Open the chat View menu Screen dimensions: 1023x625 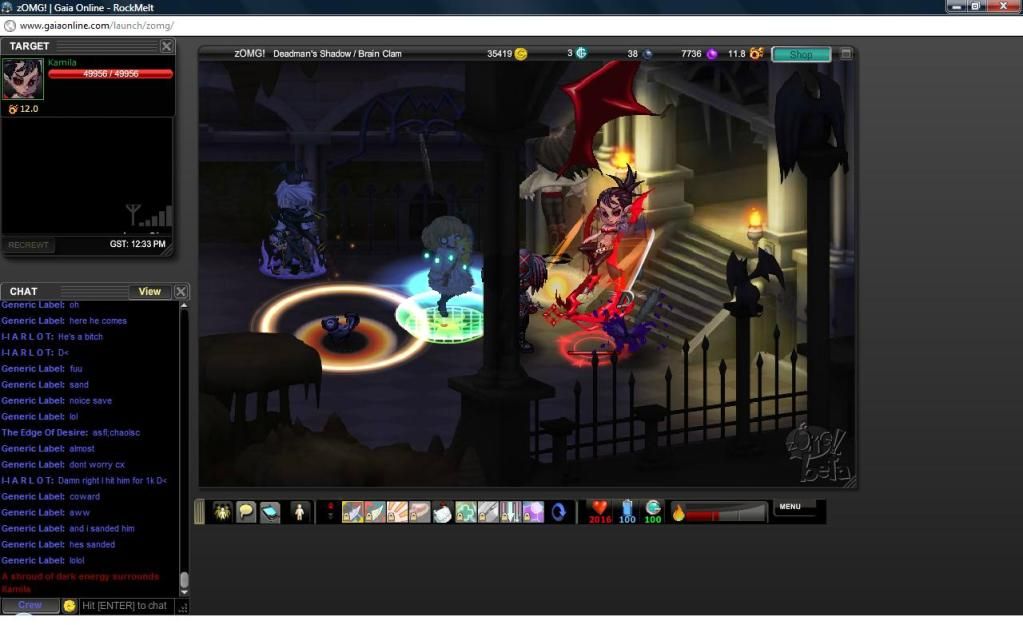pyautogui.click(x=149, y=292)
